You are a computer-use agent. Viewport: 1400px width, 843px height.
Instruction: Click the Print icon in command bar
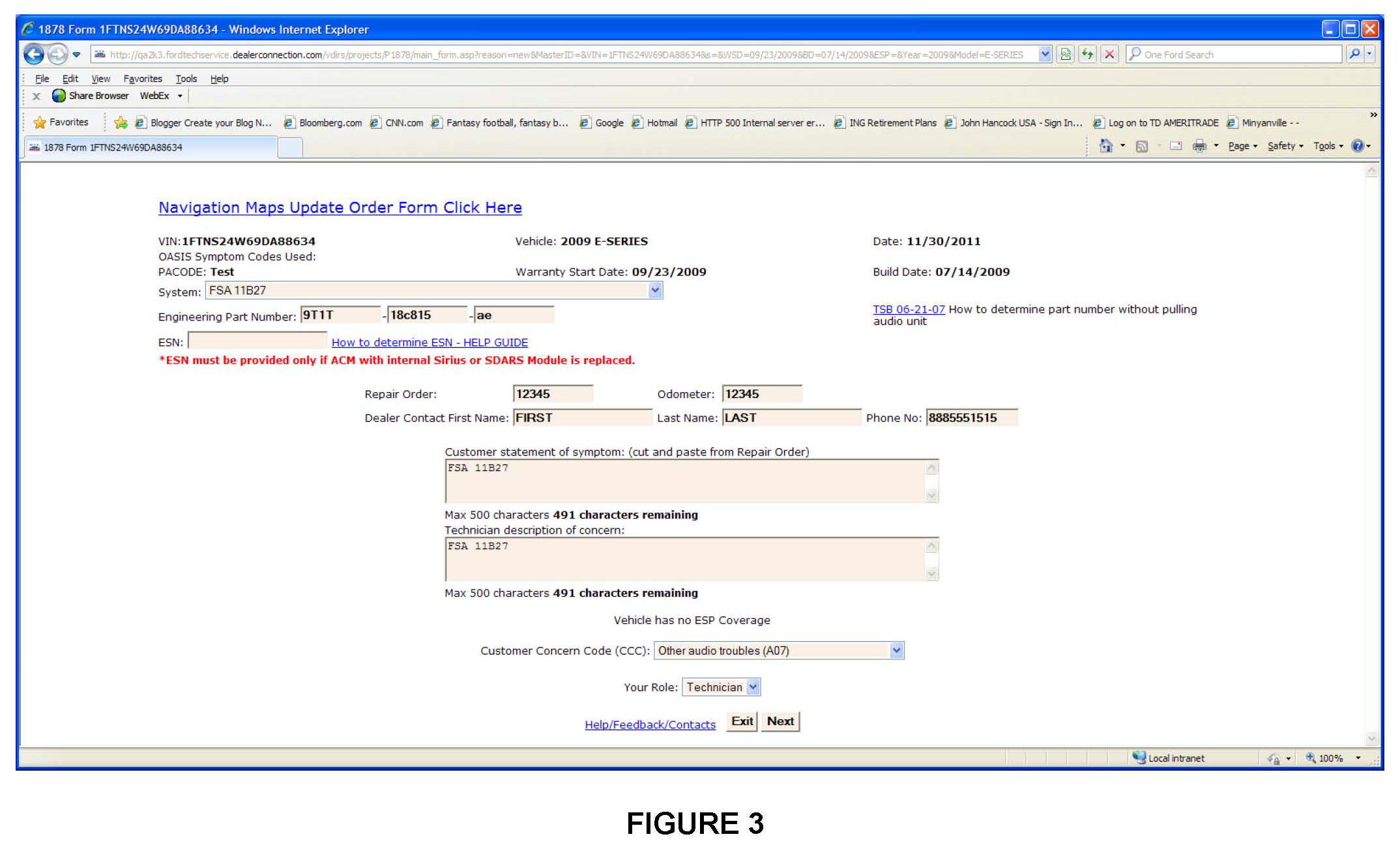point(1199,146)
